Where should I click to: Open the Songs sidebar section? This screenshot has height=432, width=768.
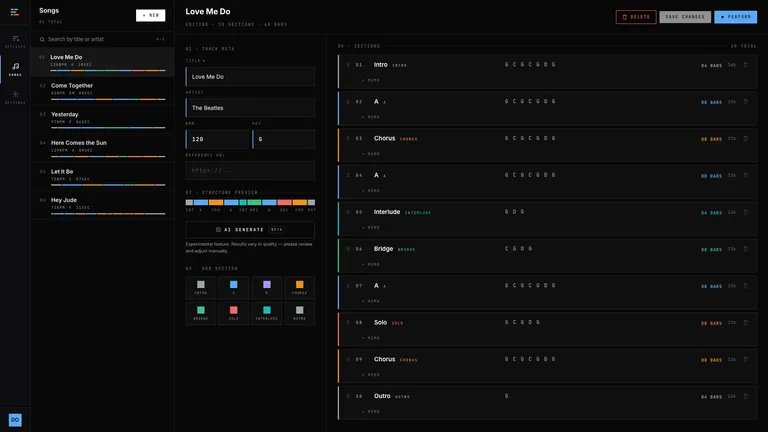[x=15, y=69]
